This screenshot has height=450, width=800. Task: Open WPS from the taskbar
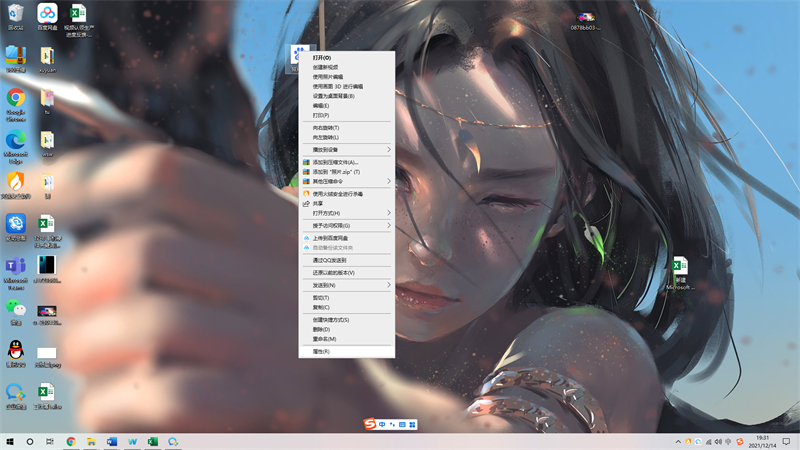coord(132,441)
